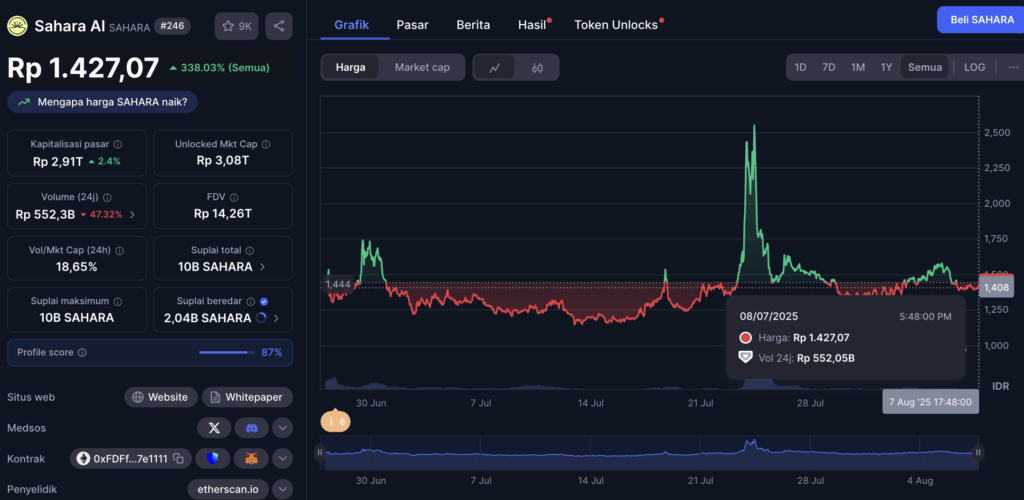The image size is (1024, 500).
Task: Open the Berita tab
Action: (473, 25)
